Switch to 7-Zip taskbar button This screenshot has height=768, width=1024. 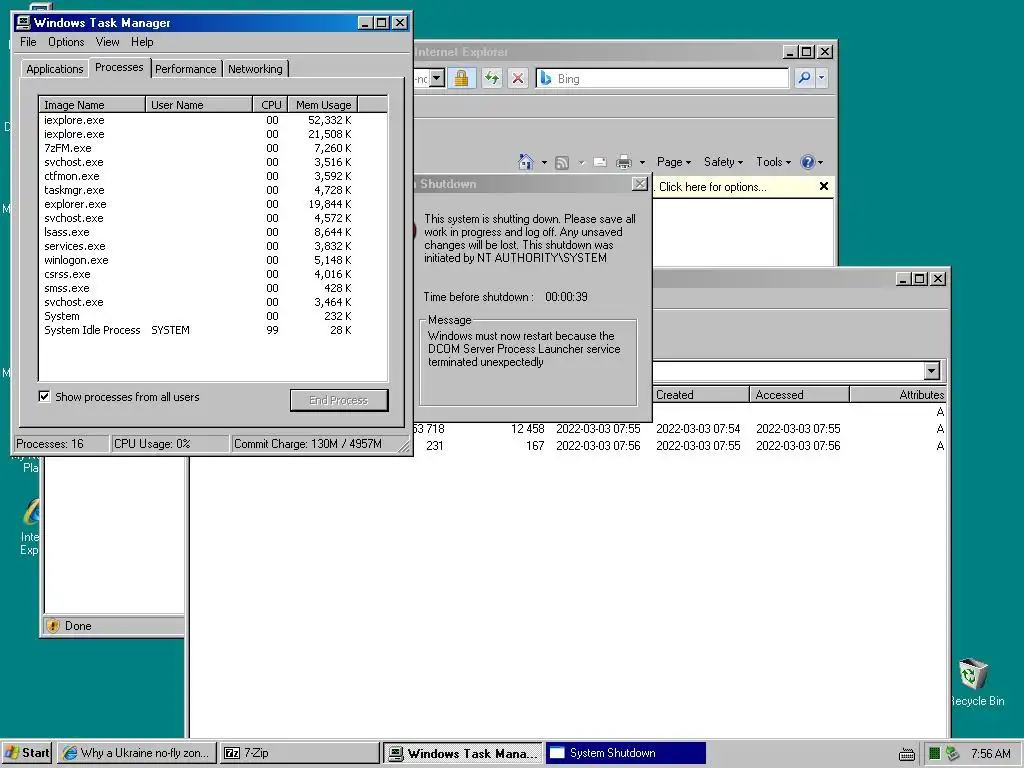click(x=299, y=753)
